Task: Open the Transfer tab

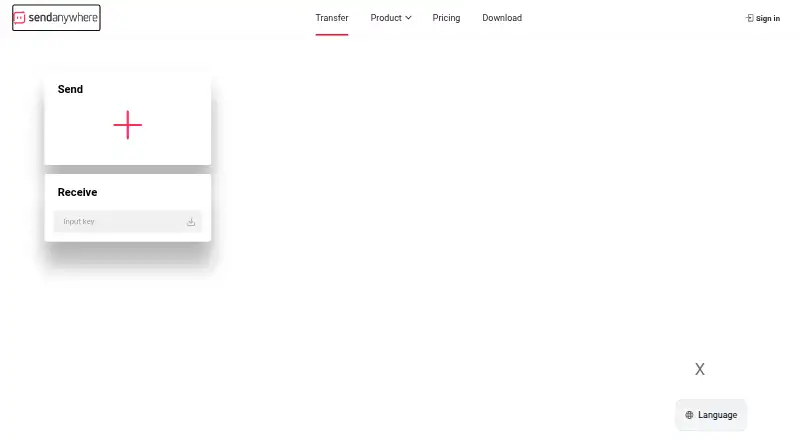Action: tap(332, 18)
